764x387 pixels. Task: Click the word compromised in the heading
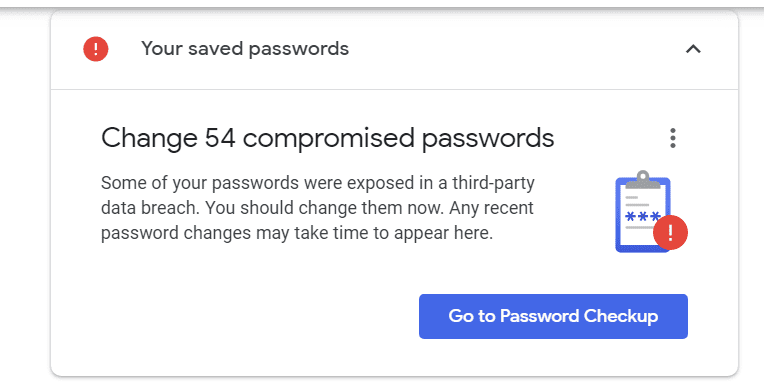pyautogui.click(x=328, y=138)
